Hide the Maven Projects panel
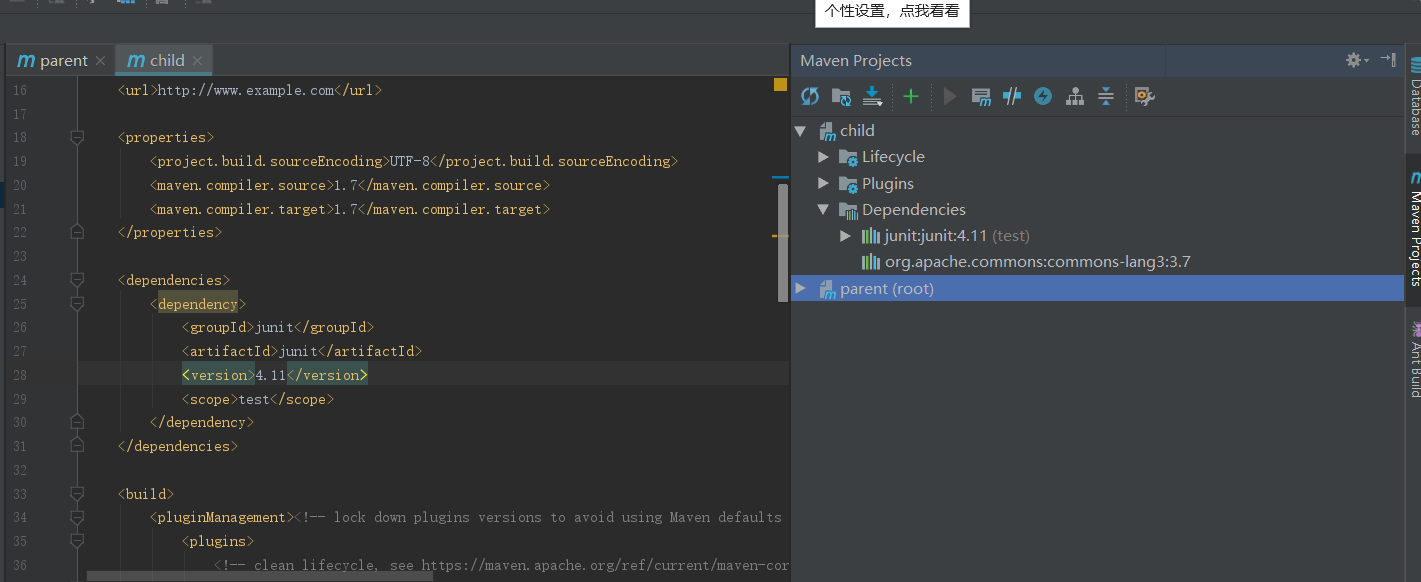The image size is (1421, 582). tap(1388, 60)
